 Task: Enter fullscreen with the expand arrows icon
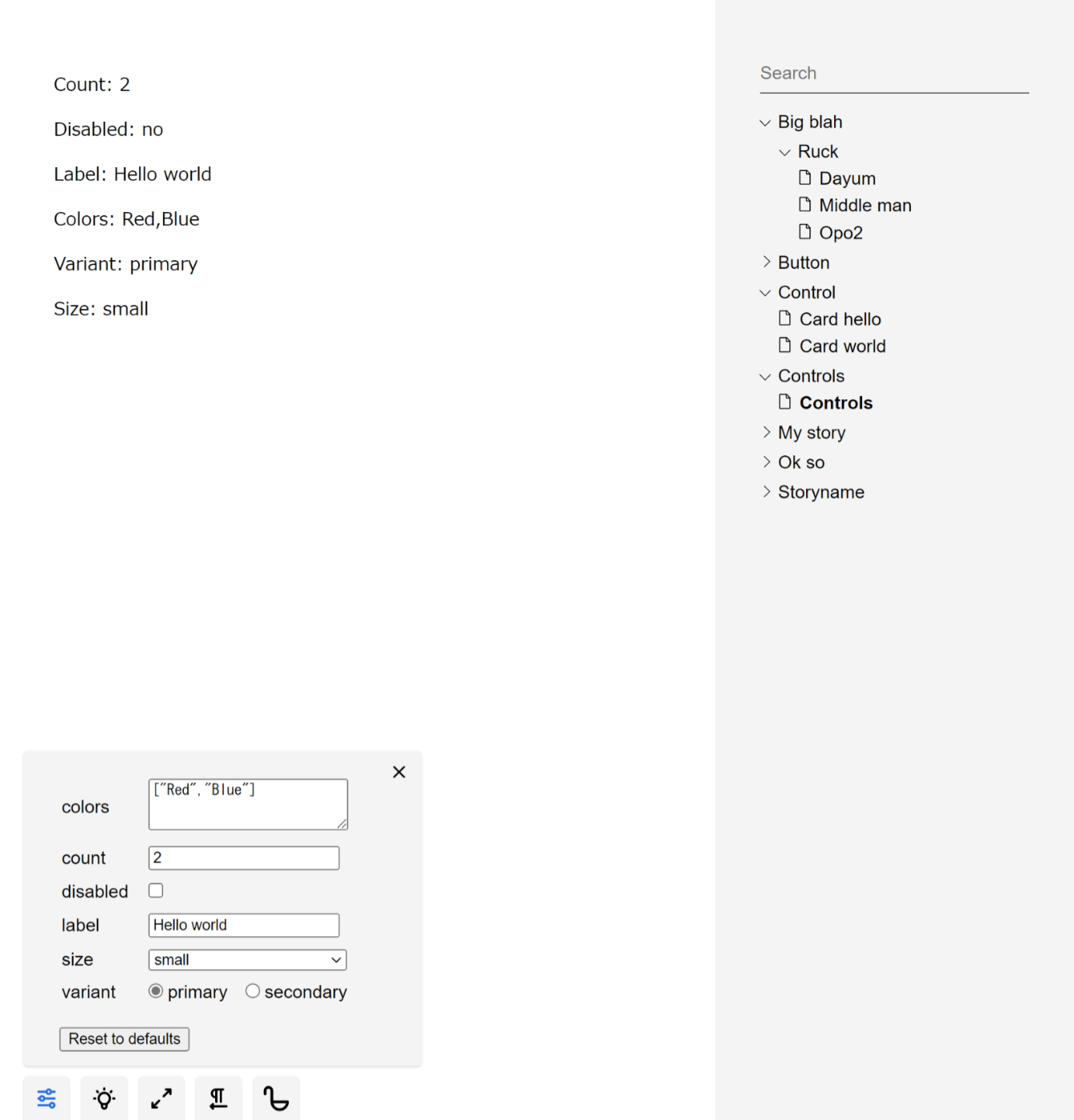coord(162,1098)
